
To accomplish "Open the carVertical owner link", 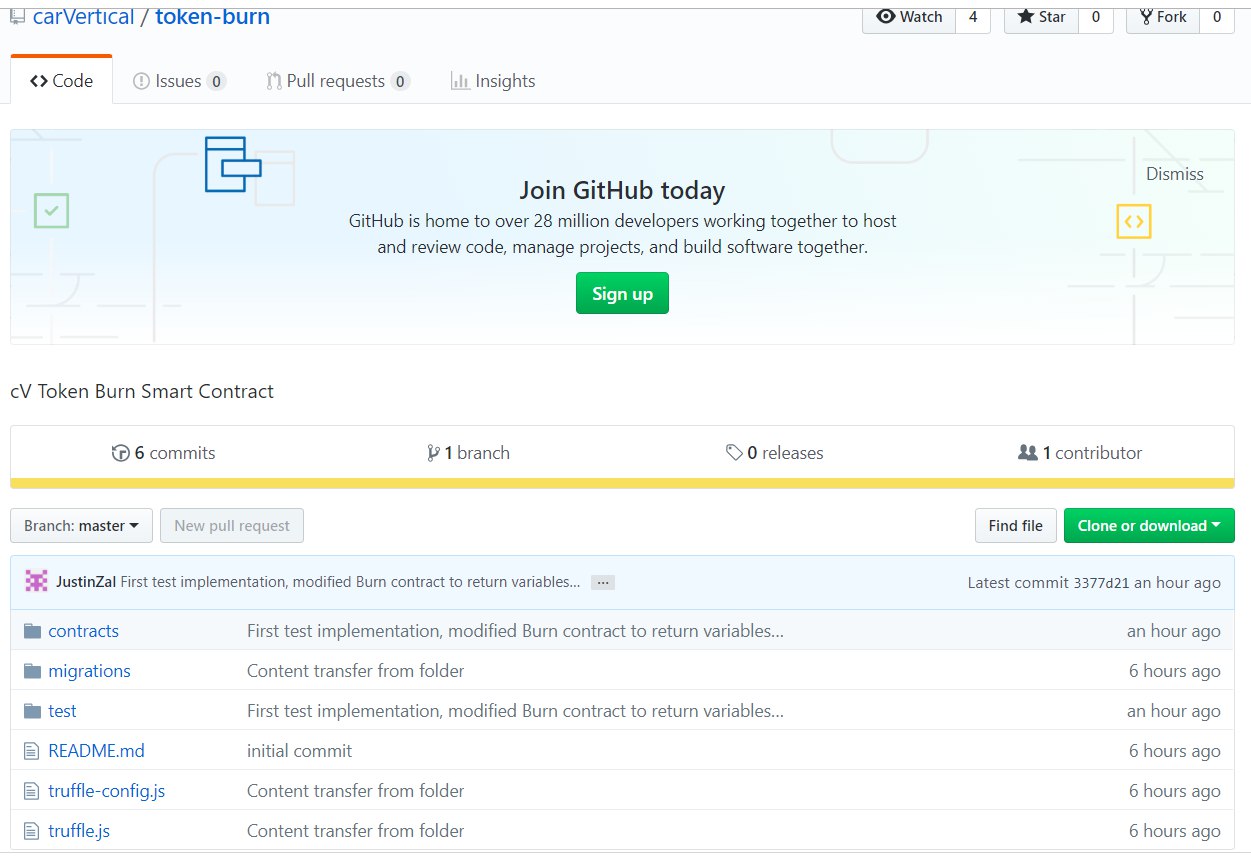I will point(83,17).
